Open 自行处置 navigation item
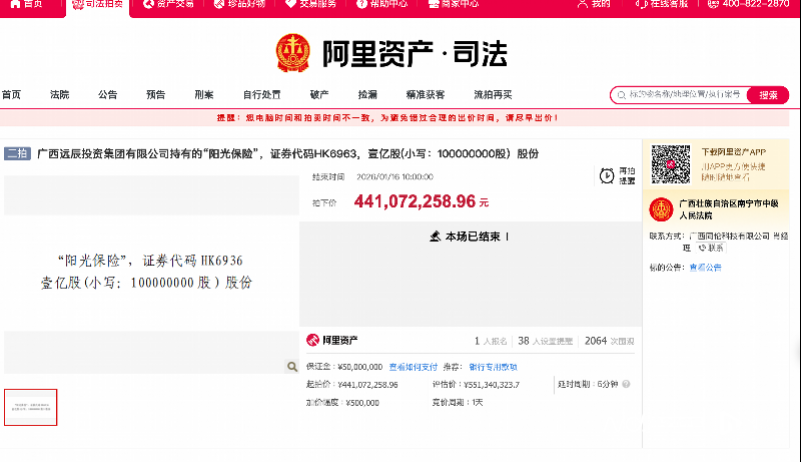Viewport: 801px width, 462px height. (262, 95)
